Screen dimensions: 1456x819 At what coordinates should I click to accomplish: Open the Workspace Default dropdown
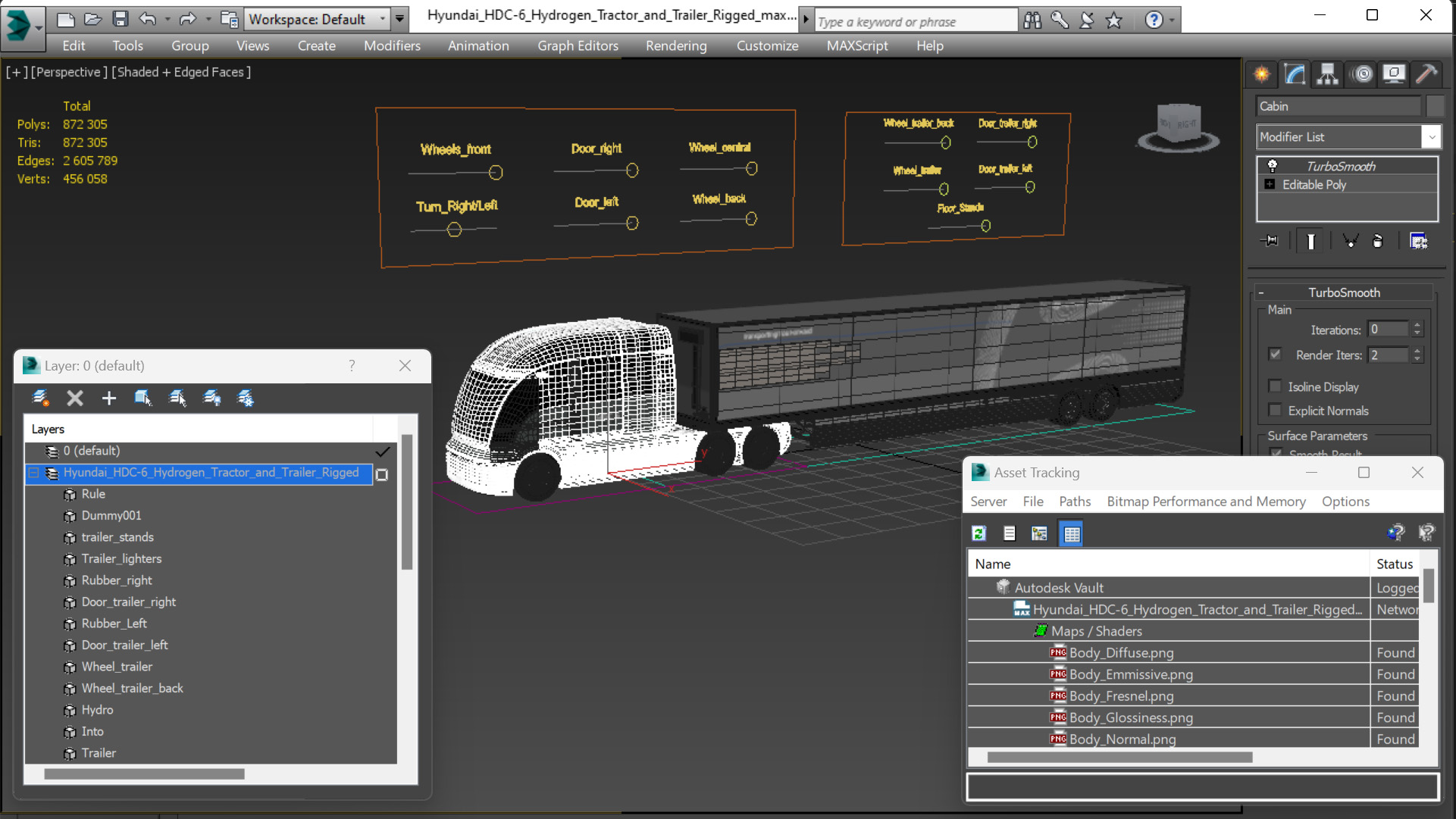382,19
